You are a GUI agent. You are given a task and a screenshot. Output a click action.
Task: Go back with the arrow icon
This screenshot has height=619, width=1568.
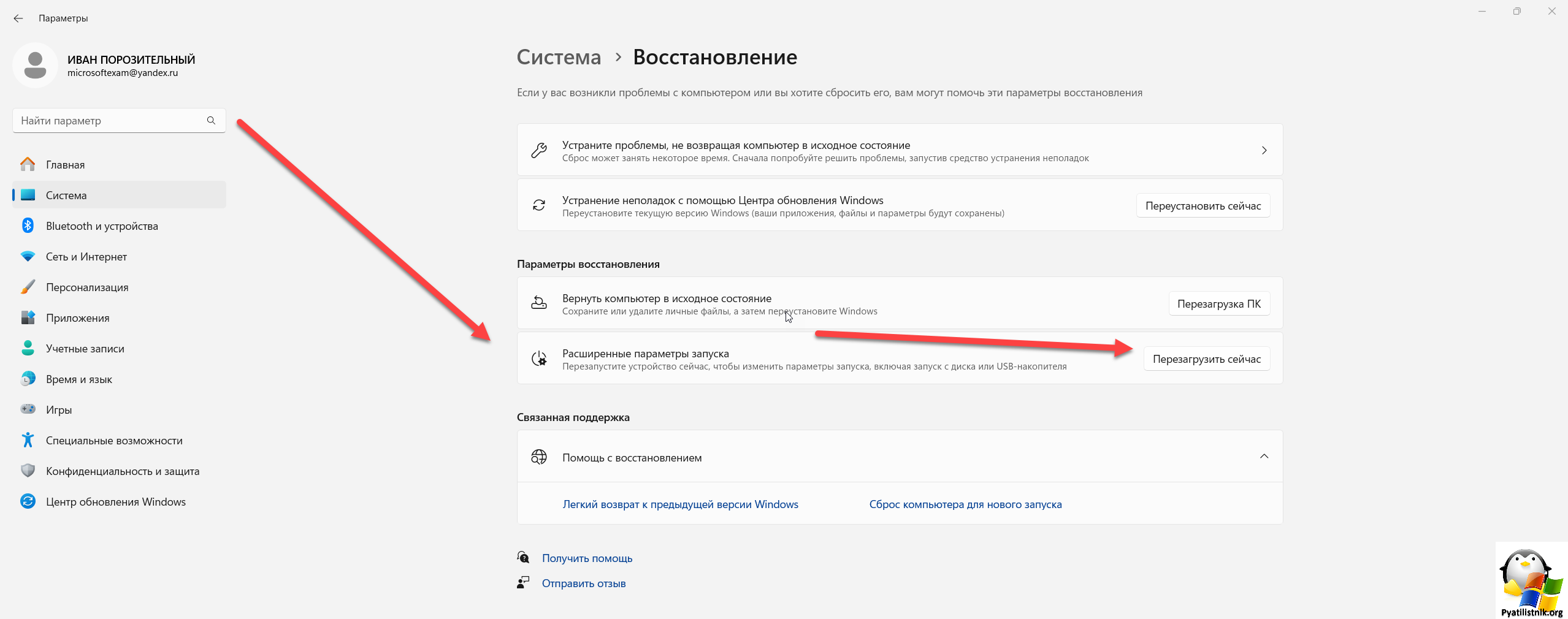click(x=18, y=18)
